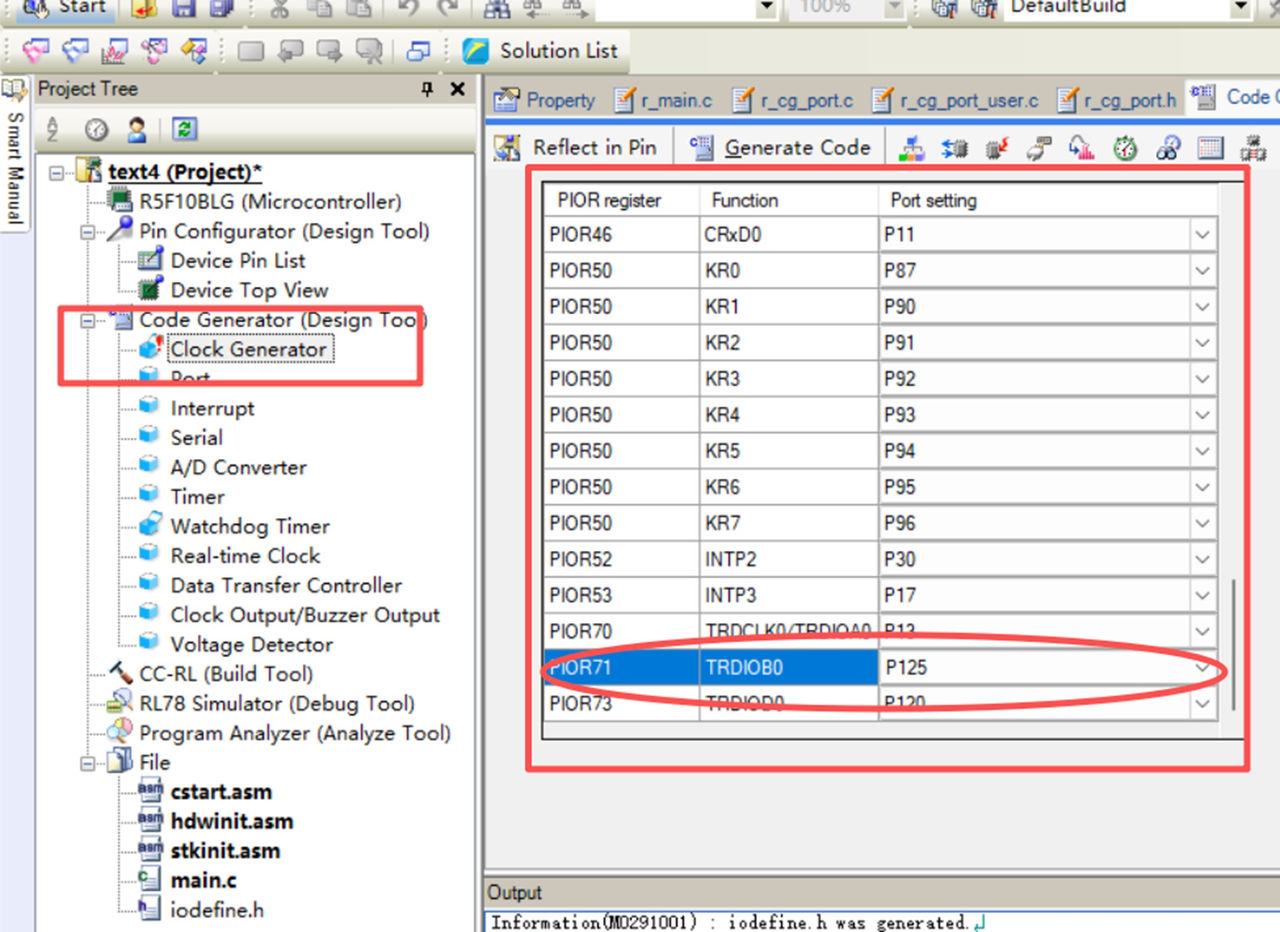Switch to the Property tab
Screen dimensions: 1280x932
point(545,100)
